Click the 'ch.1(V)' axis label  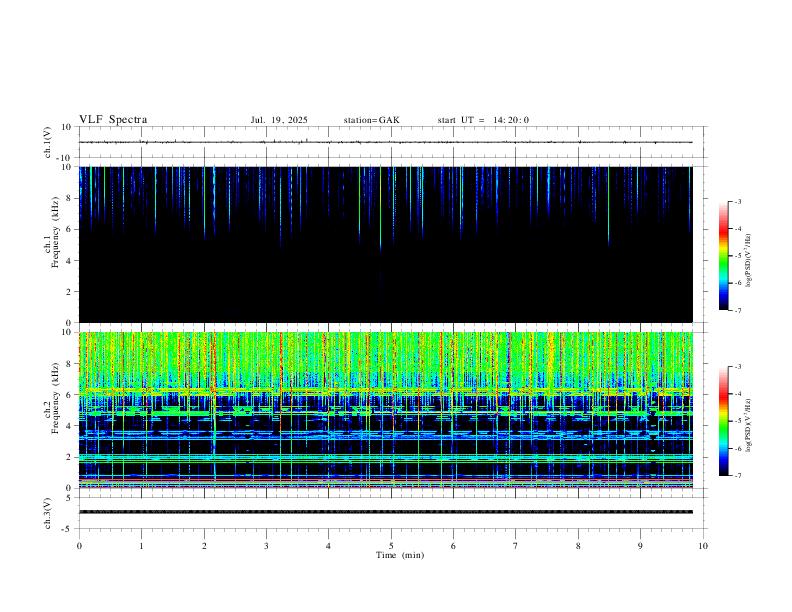coord(48,142)
